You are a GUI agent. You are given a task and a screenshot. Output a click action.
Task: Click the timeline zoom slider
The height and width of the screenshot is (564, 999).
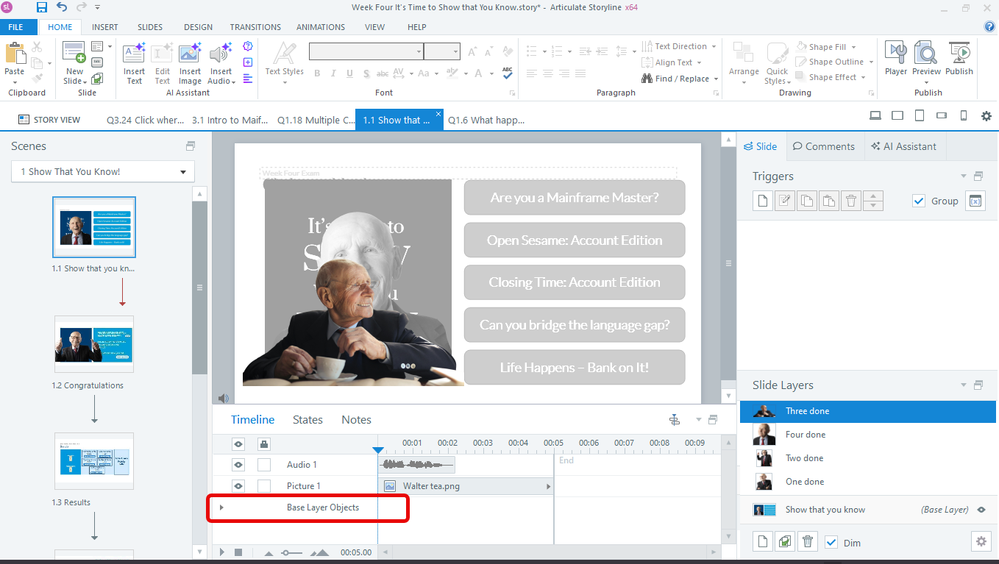pos(291,552)
